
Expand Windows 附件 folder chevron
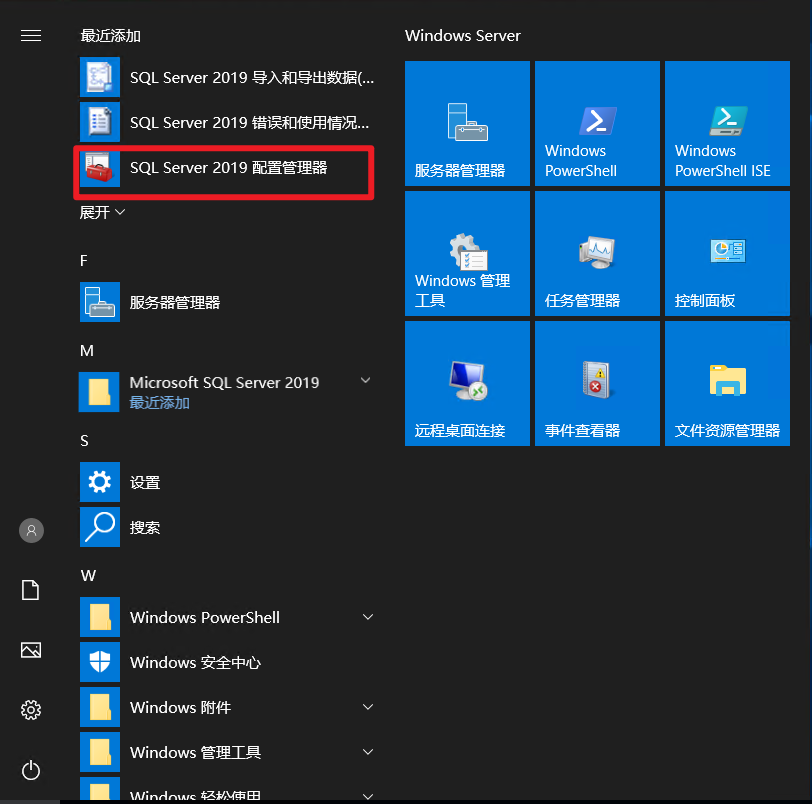tap(368, 707)
